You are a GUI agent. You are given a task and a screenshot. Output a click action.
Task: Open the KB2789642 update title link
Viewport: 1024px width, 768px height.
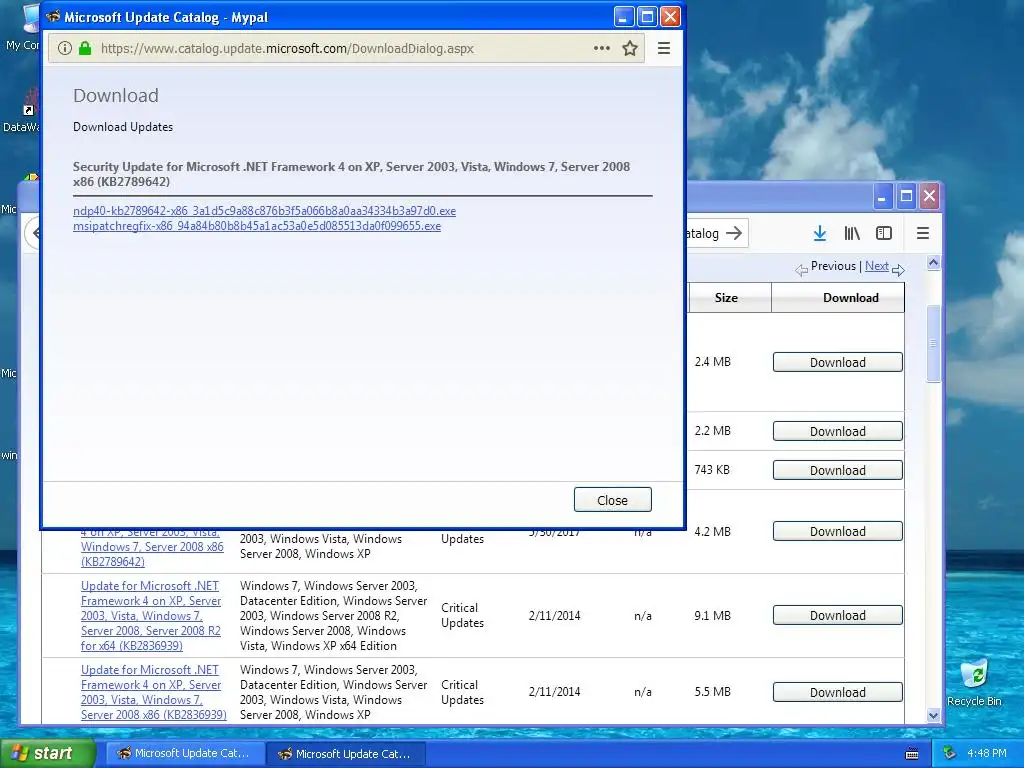click(x=152, y=547)
